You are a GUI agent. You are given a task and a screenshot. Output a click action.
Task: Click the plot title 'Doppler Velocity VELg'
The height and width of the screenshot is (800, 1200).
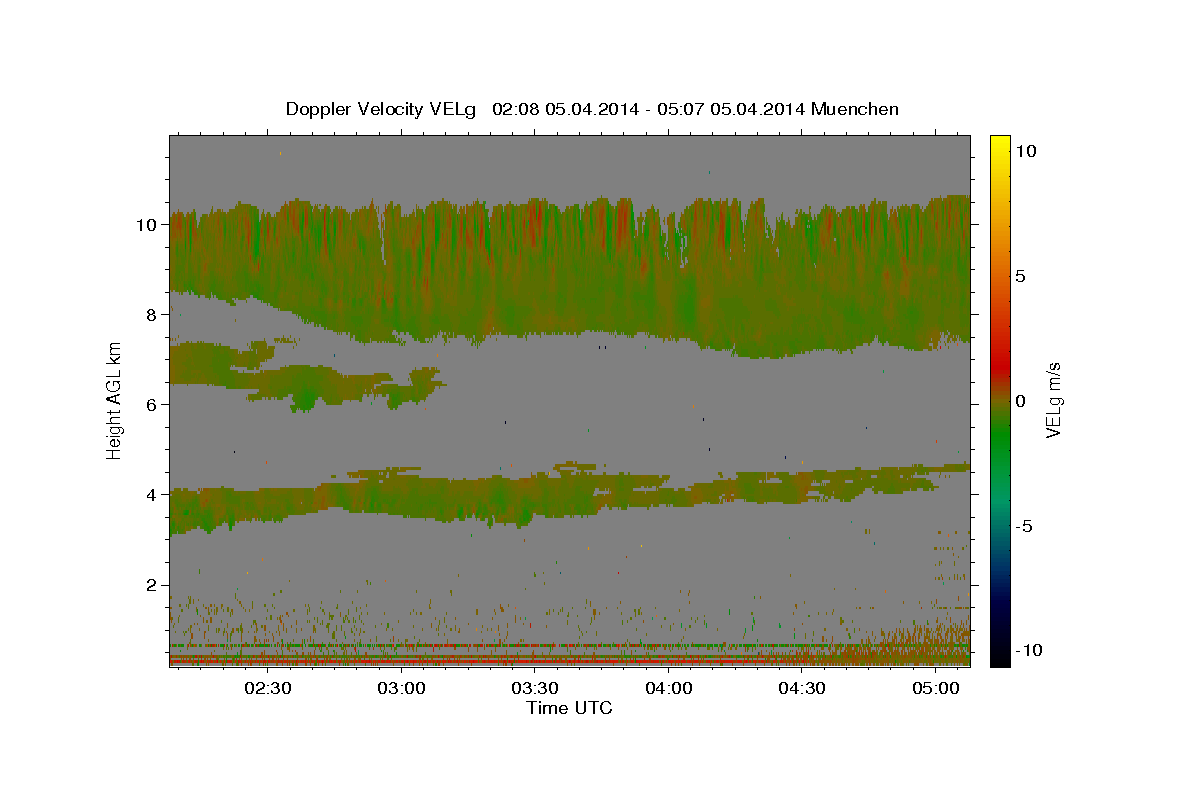pos(381,109)
